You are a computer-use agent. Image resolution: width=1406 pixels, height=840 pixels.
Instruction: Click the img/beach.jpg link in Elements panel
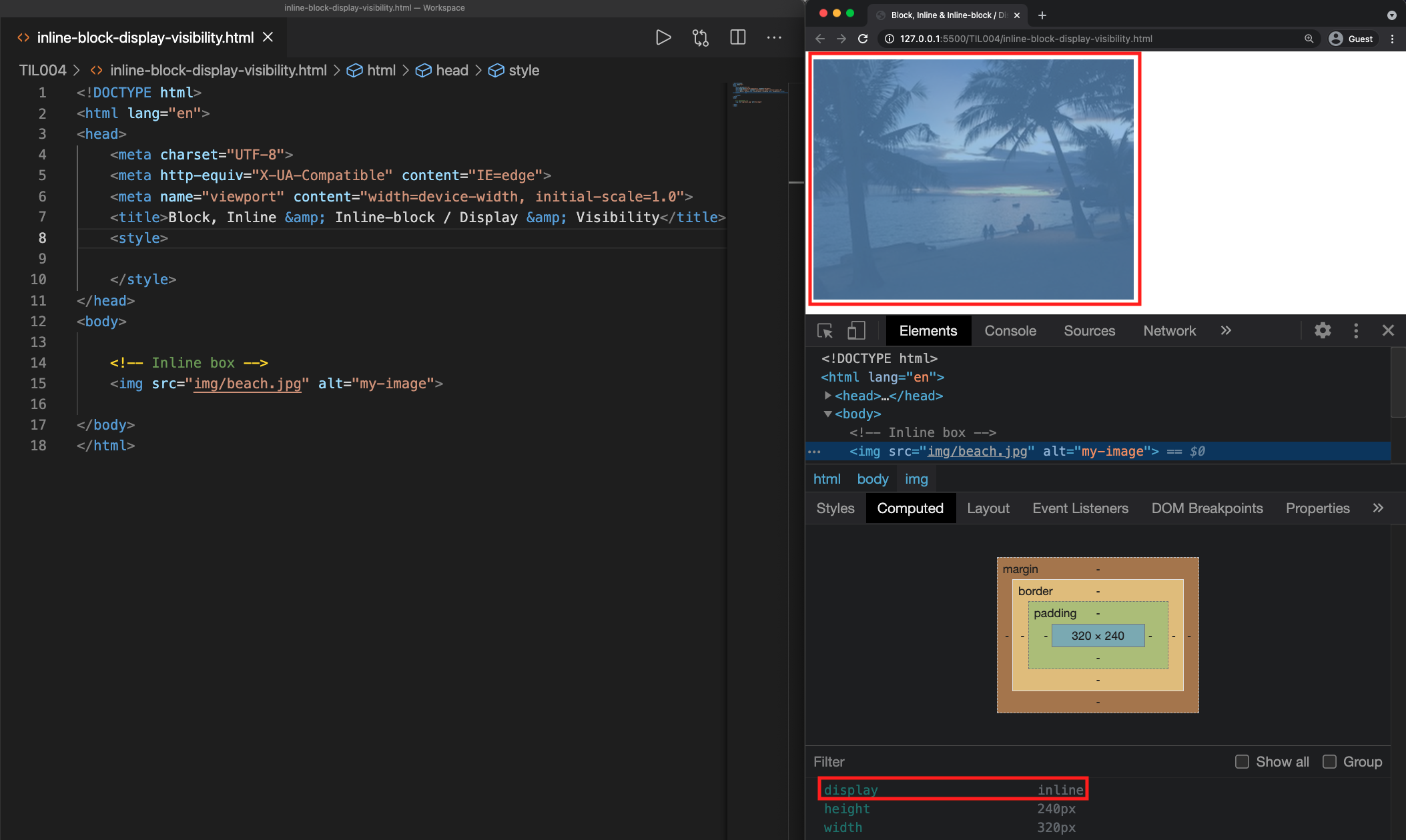click(x=977, y=452)
